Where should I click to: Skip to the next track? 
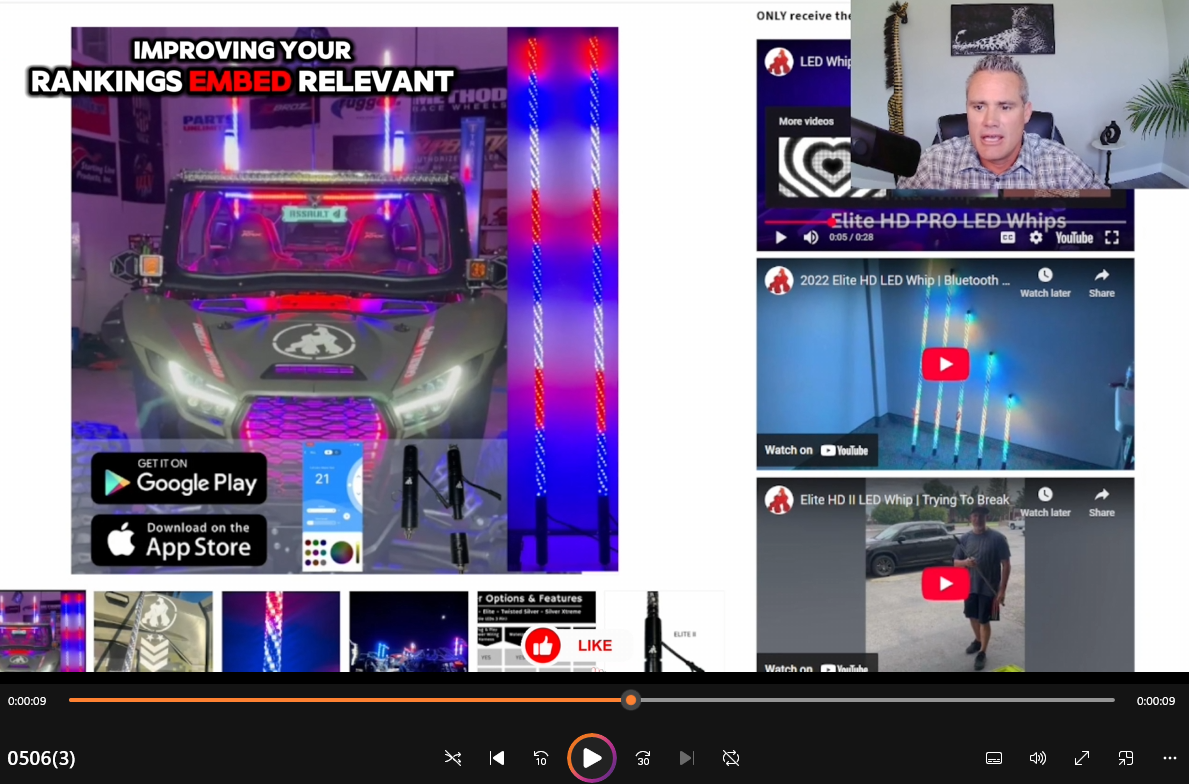(686, 758)
